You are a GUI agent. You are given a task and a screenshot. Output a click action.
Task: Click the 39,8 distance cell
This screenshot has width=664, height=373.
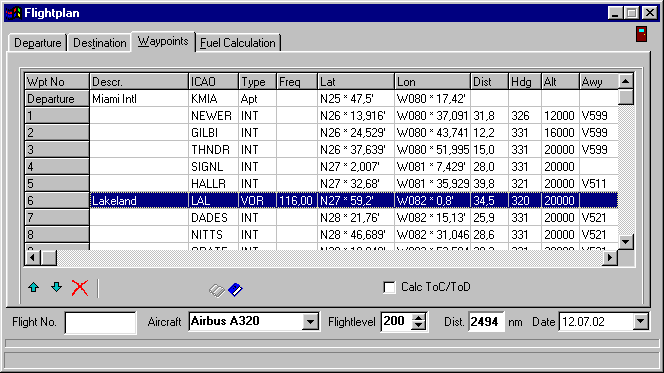(x=490, y=183)
